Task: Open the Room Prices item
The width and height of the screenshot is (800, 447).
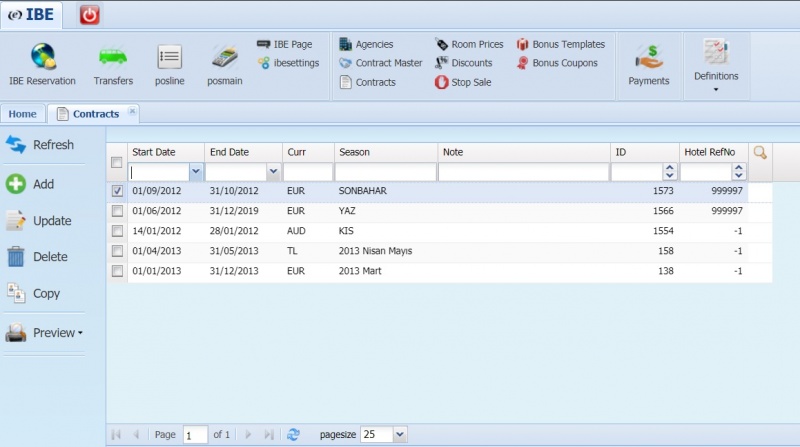Action: [x=469, y=44]
